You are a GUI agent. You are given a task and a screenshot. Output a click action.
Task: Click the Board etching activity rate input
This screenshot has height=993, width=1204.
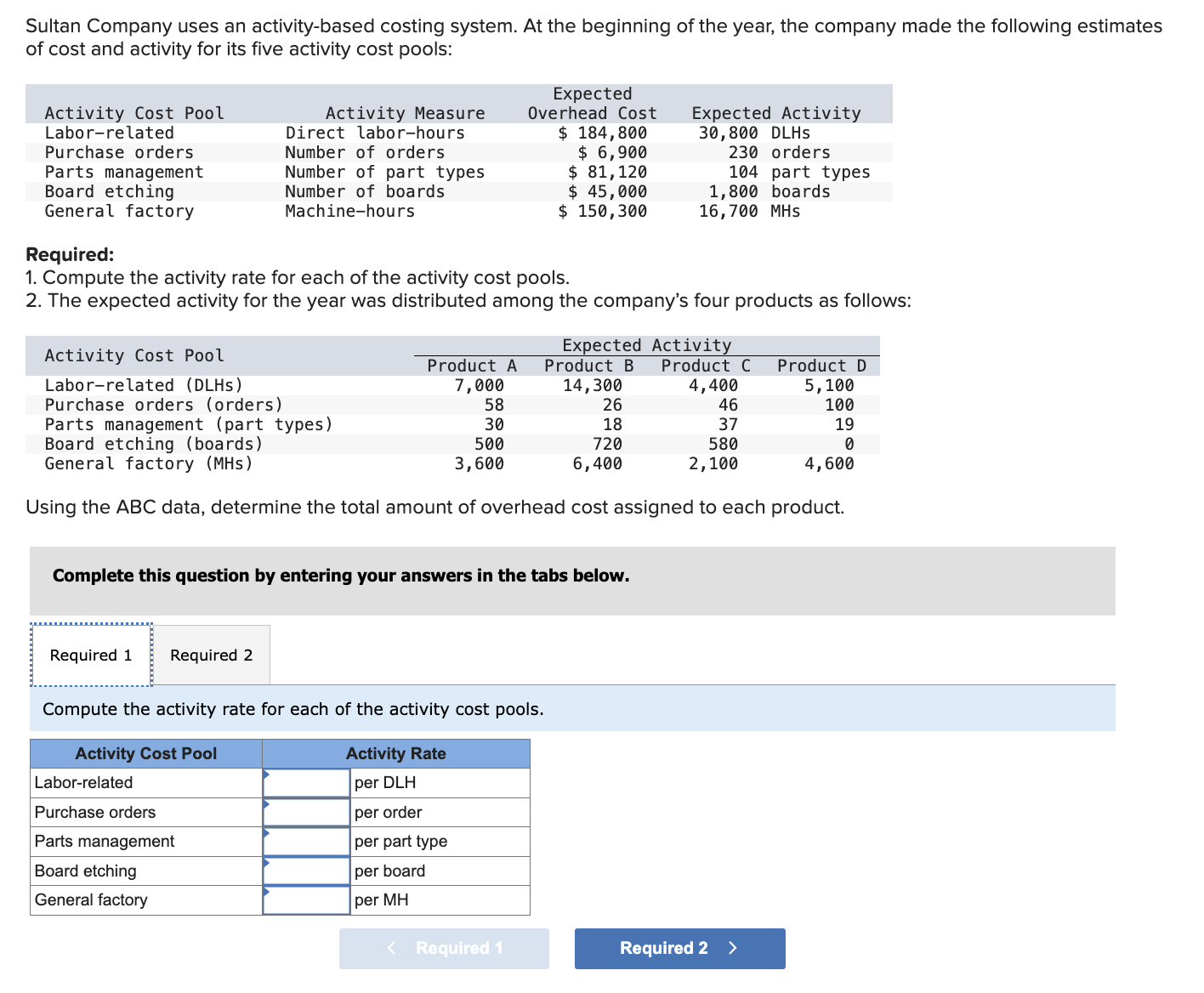tap(307, 871)
